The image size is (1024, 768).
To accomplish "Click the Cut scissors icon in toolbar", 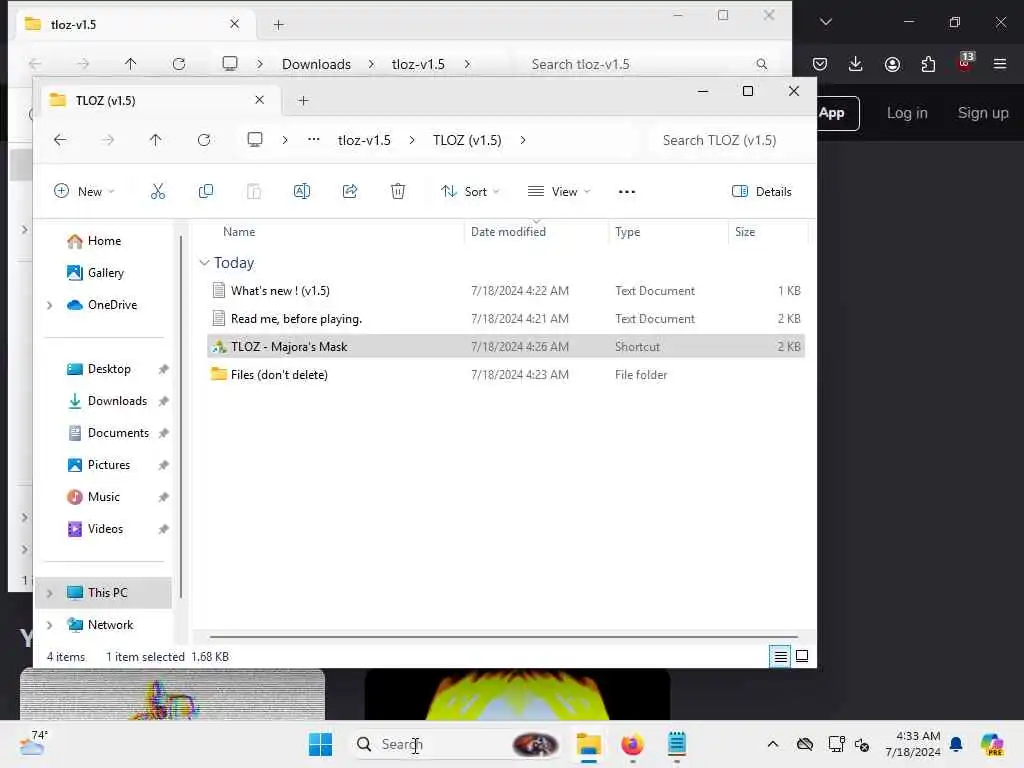I will pos(157,191).
